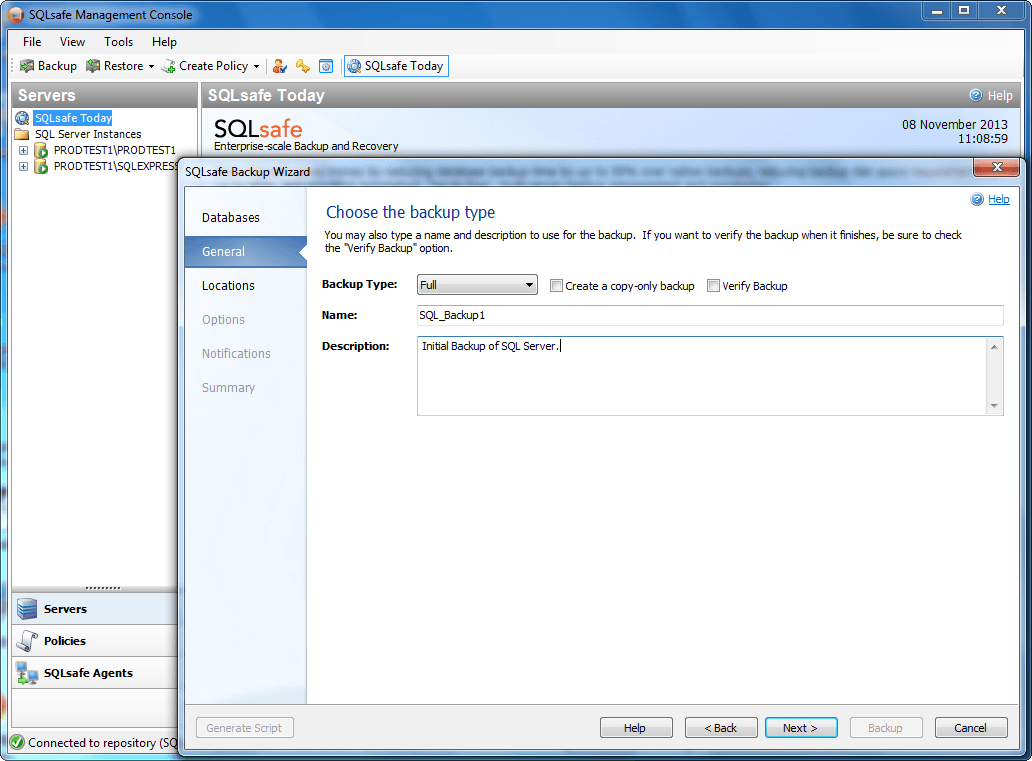This screenshot has height=761, width=1032.
Task: Open the View menu
Action: tap(72, 41)
